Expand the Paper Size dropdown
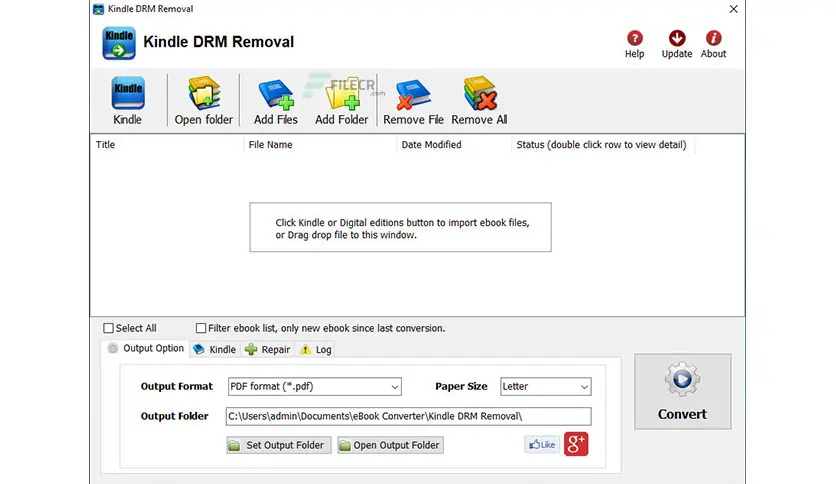 pyautogui.click(x=545, y=386)
